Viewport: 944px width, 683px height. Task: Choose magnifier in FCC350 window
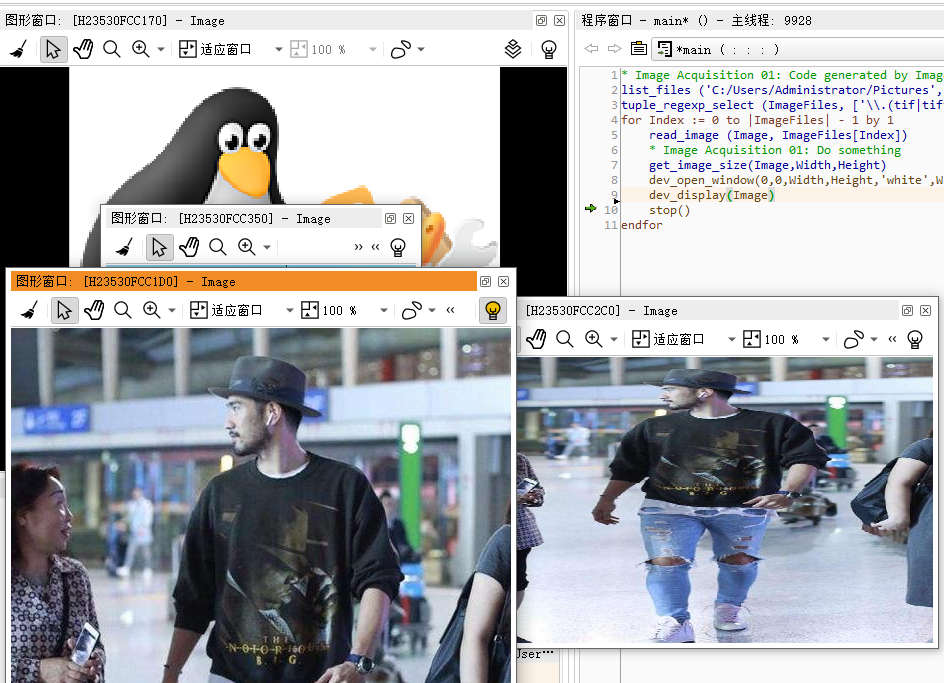(x=218, y=247)
